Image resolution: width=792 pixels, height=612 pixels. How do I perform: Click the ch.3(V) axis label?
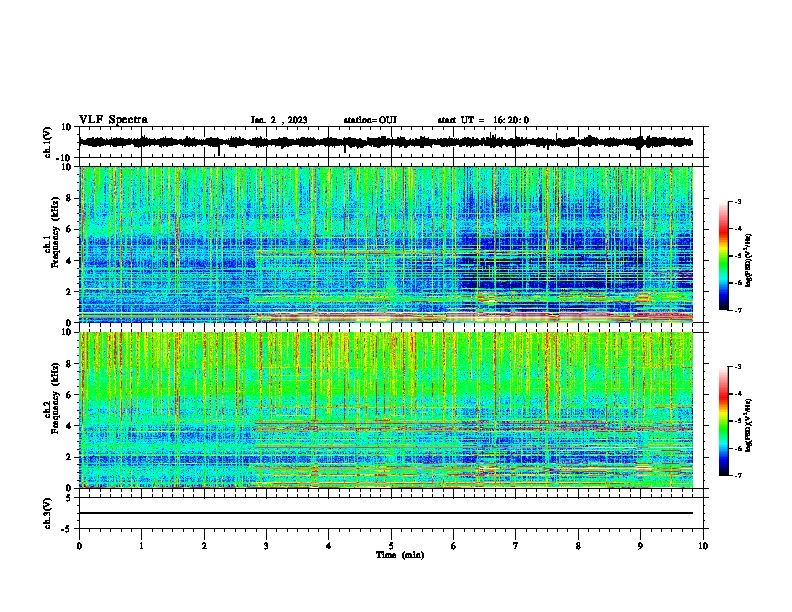pyautogui.click(x=48, y=513)
